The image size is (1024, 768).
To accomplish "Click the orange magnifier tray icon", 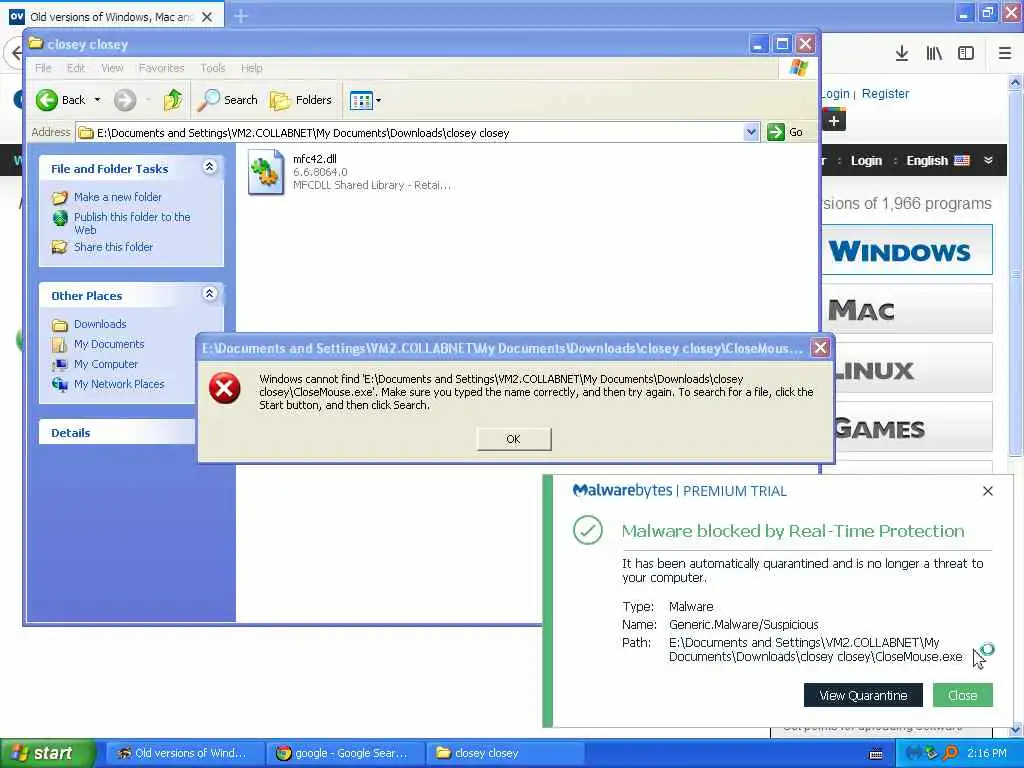I will point(951,753).
